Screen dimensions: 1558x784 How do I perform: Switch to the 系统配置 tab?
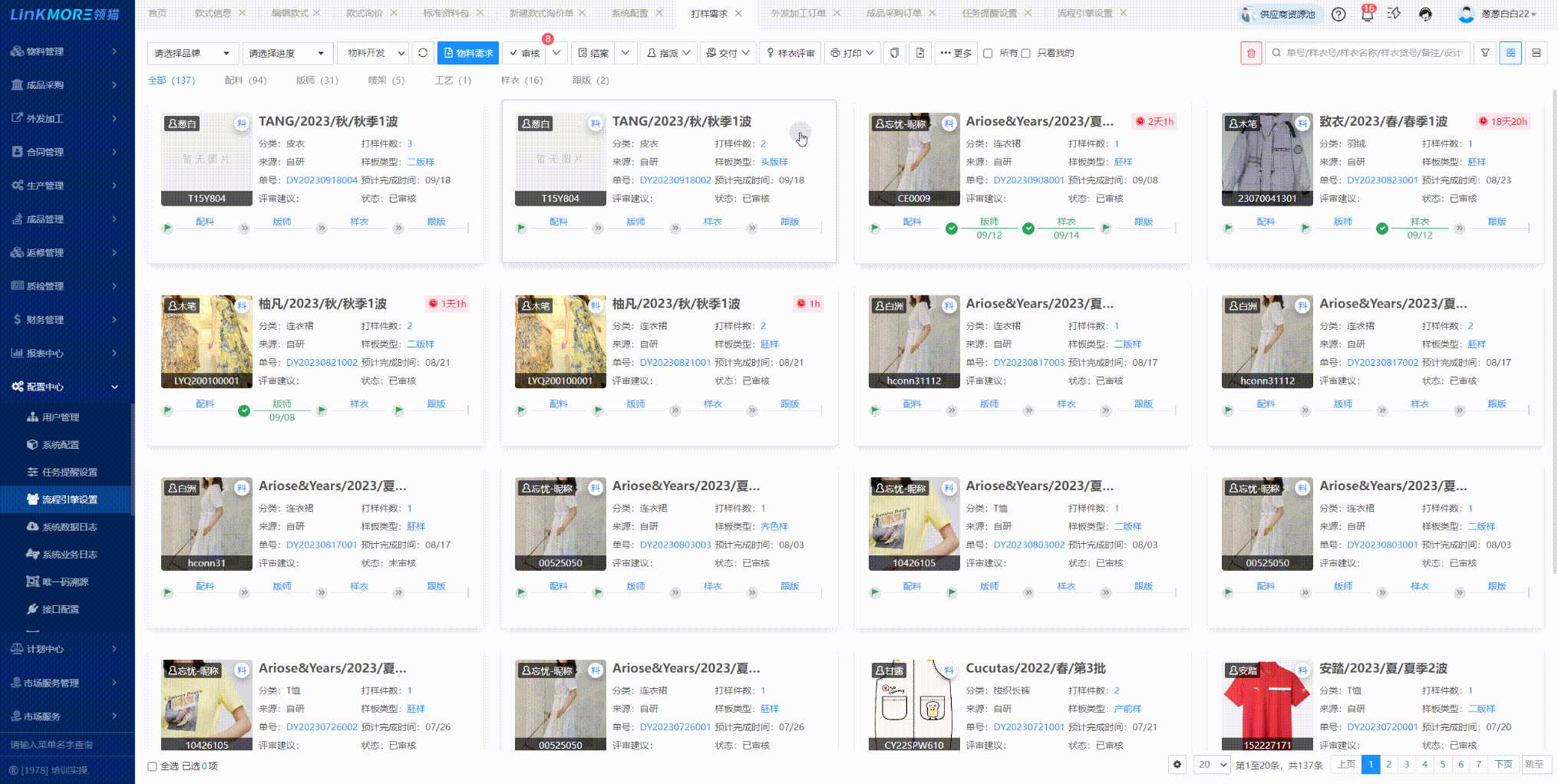tap(629, 13)
